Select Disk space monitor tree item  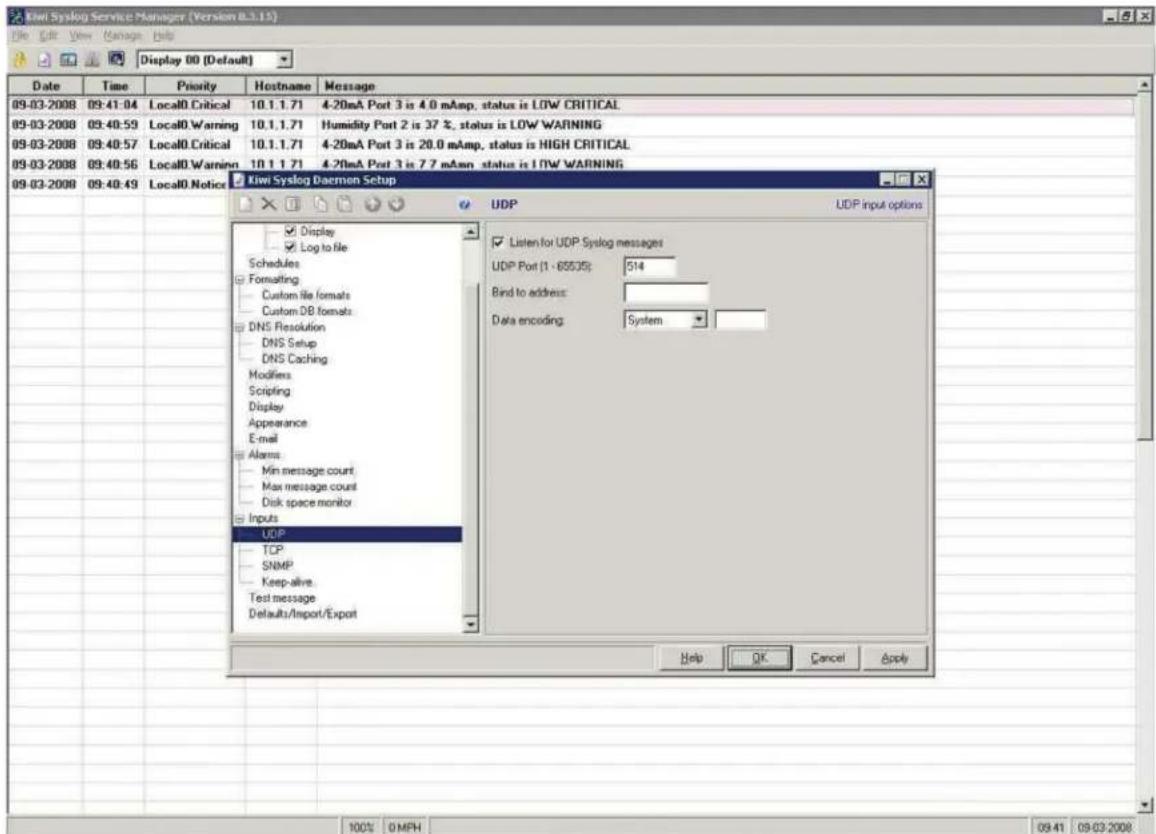pos(307,502)
